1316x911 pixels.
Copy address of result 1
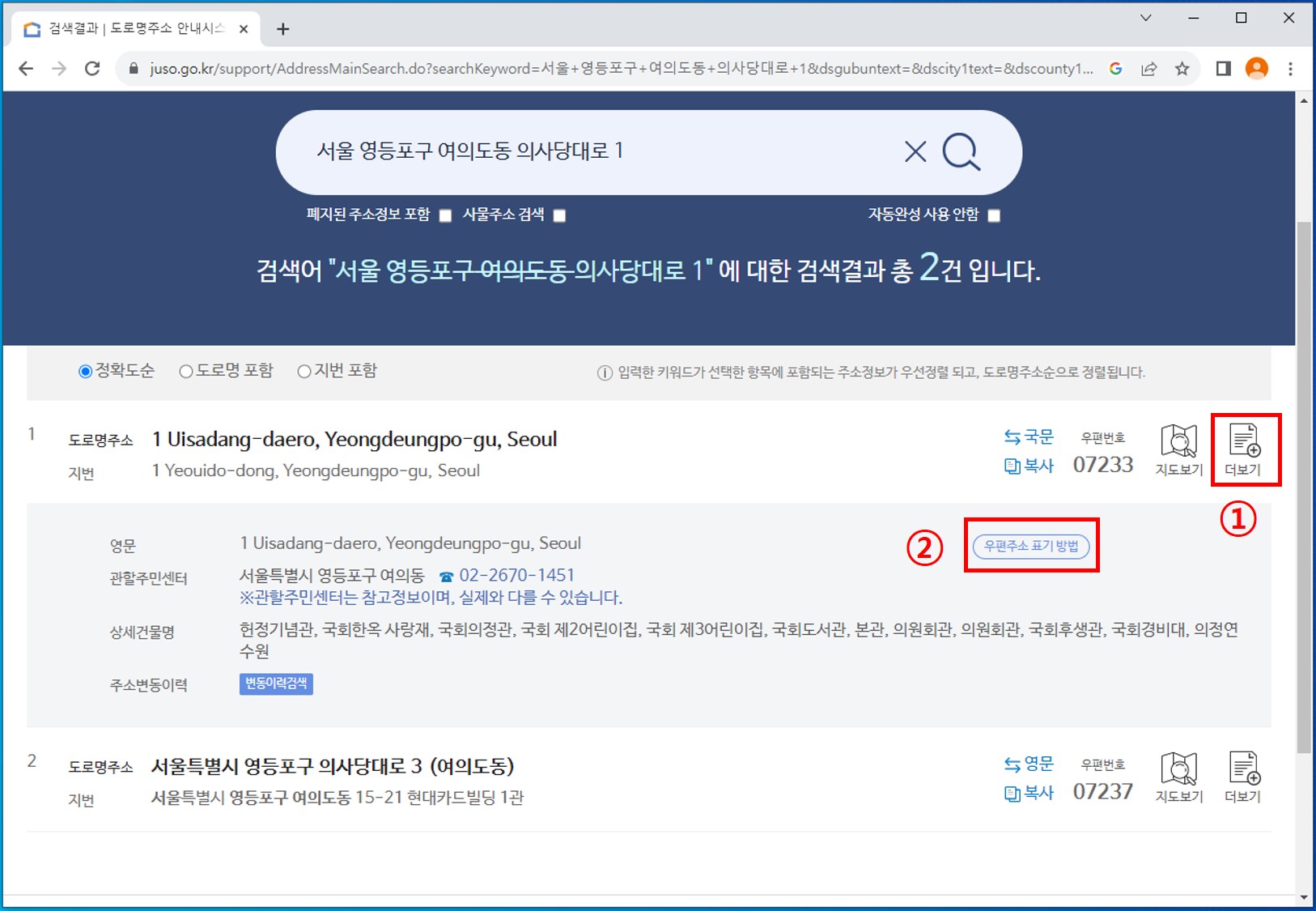click(1029, 466)
